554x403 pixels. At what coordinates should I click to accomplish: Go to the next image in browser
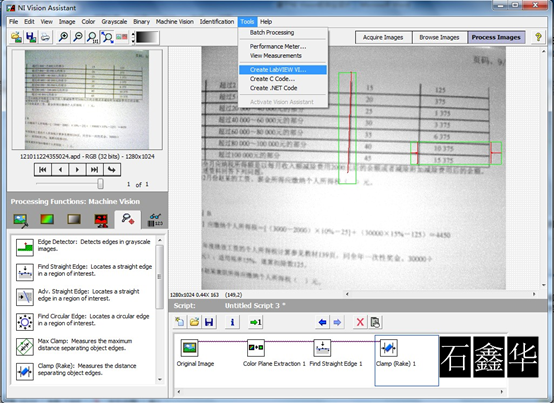pyautogui.click(x=77, y=170)
